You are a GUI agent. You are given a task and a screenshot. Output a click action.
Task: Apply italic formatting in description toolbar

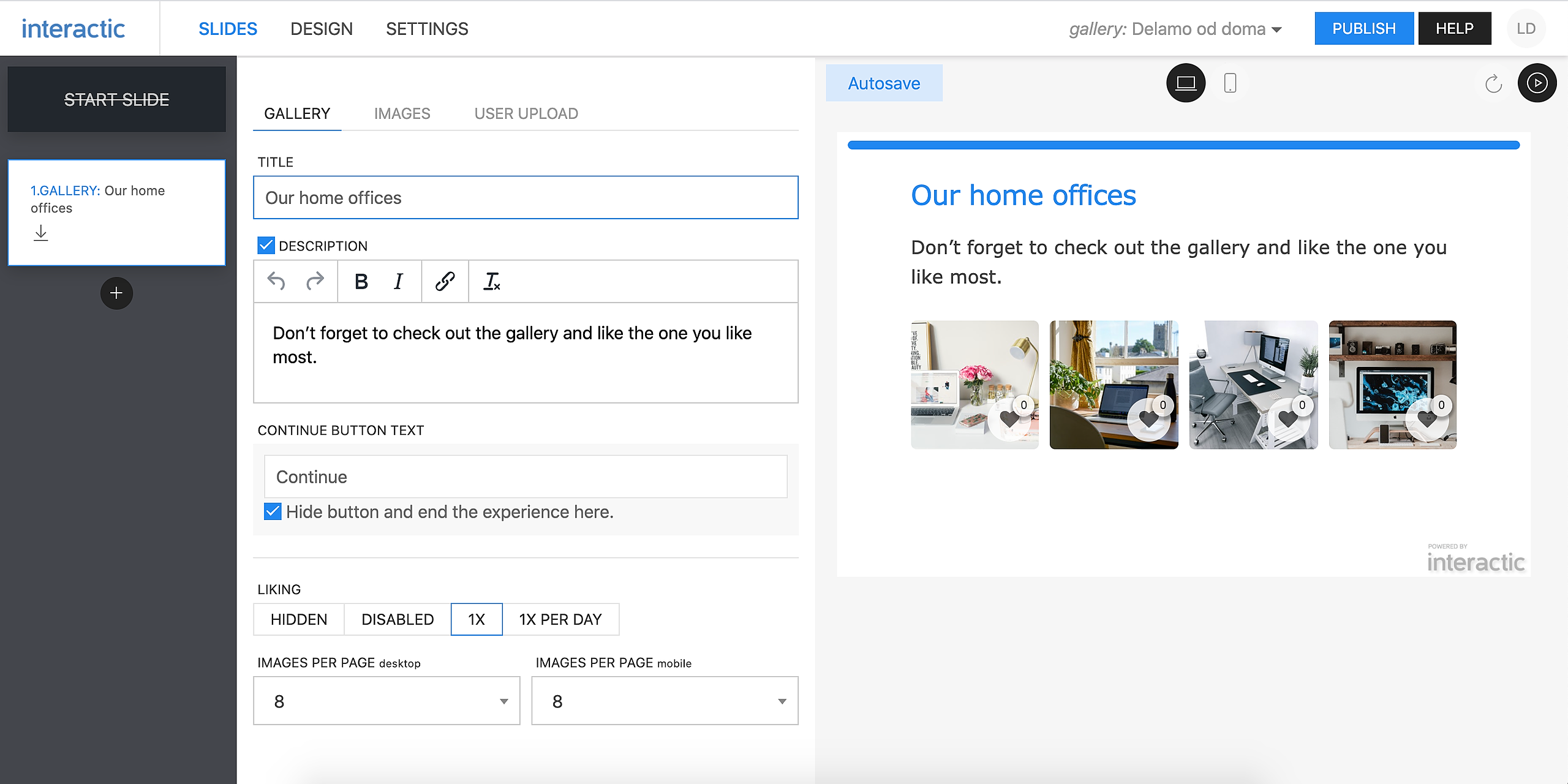(x=398, y=282)
